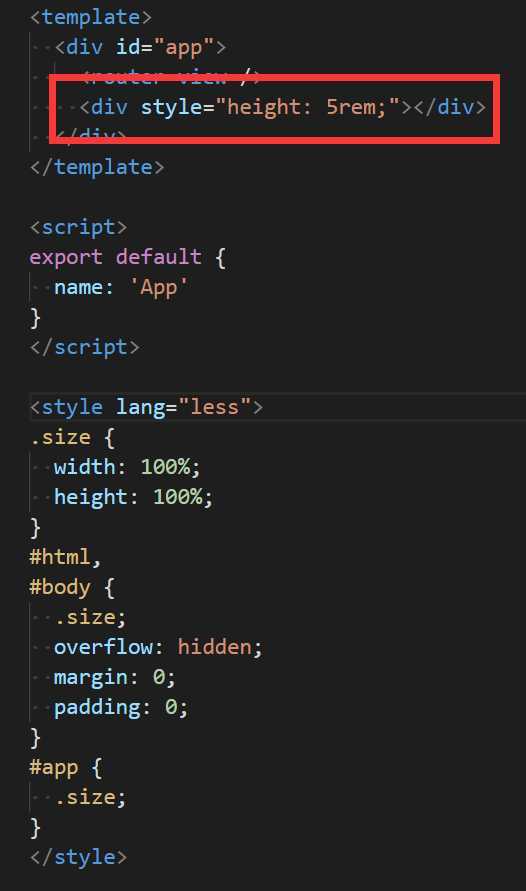Click the closing template tag

coord(97,167)
